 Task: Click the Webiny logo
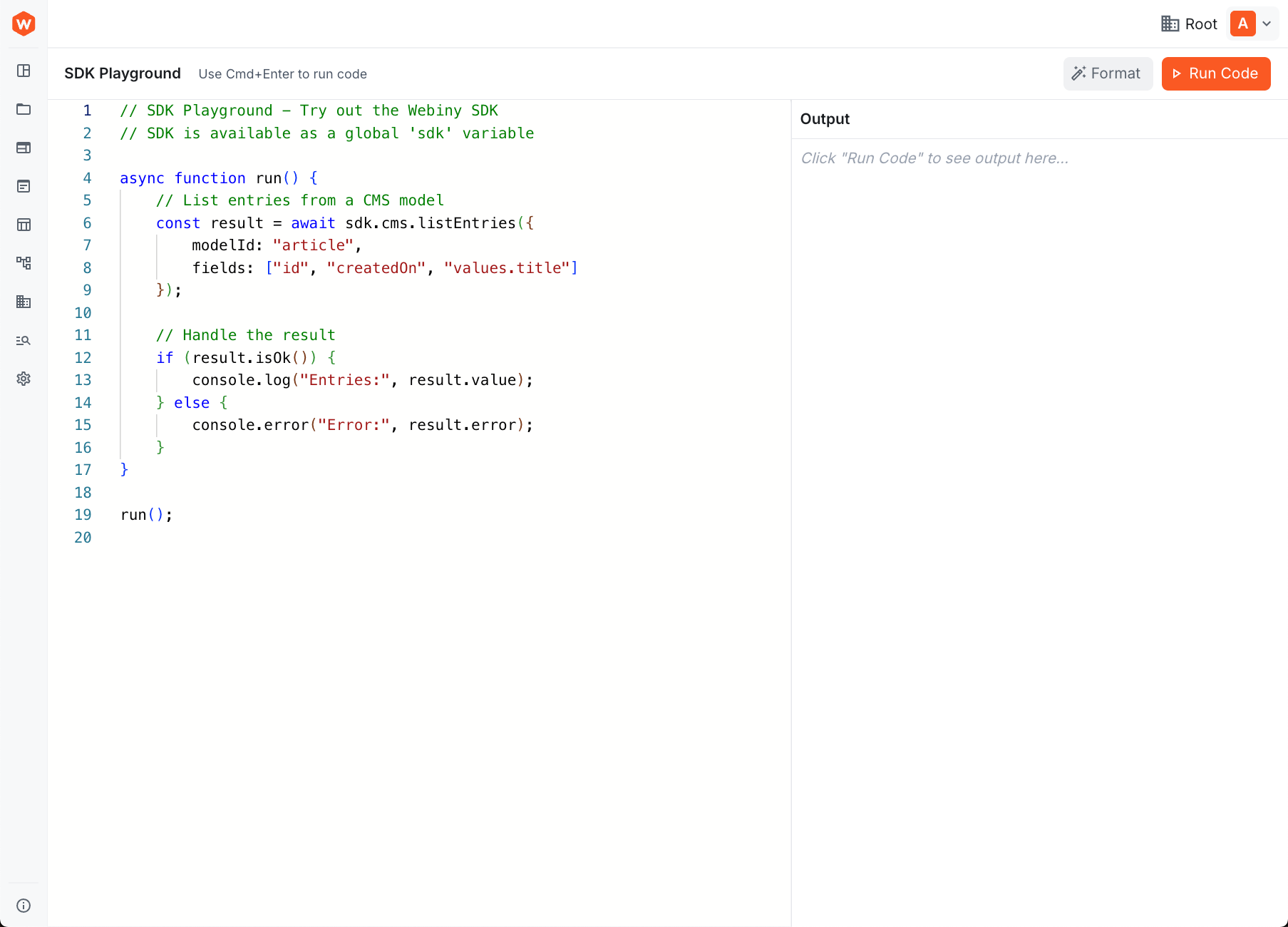click(x=24, y=24)
